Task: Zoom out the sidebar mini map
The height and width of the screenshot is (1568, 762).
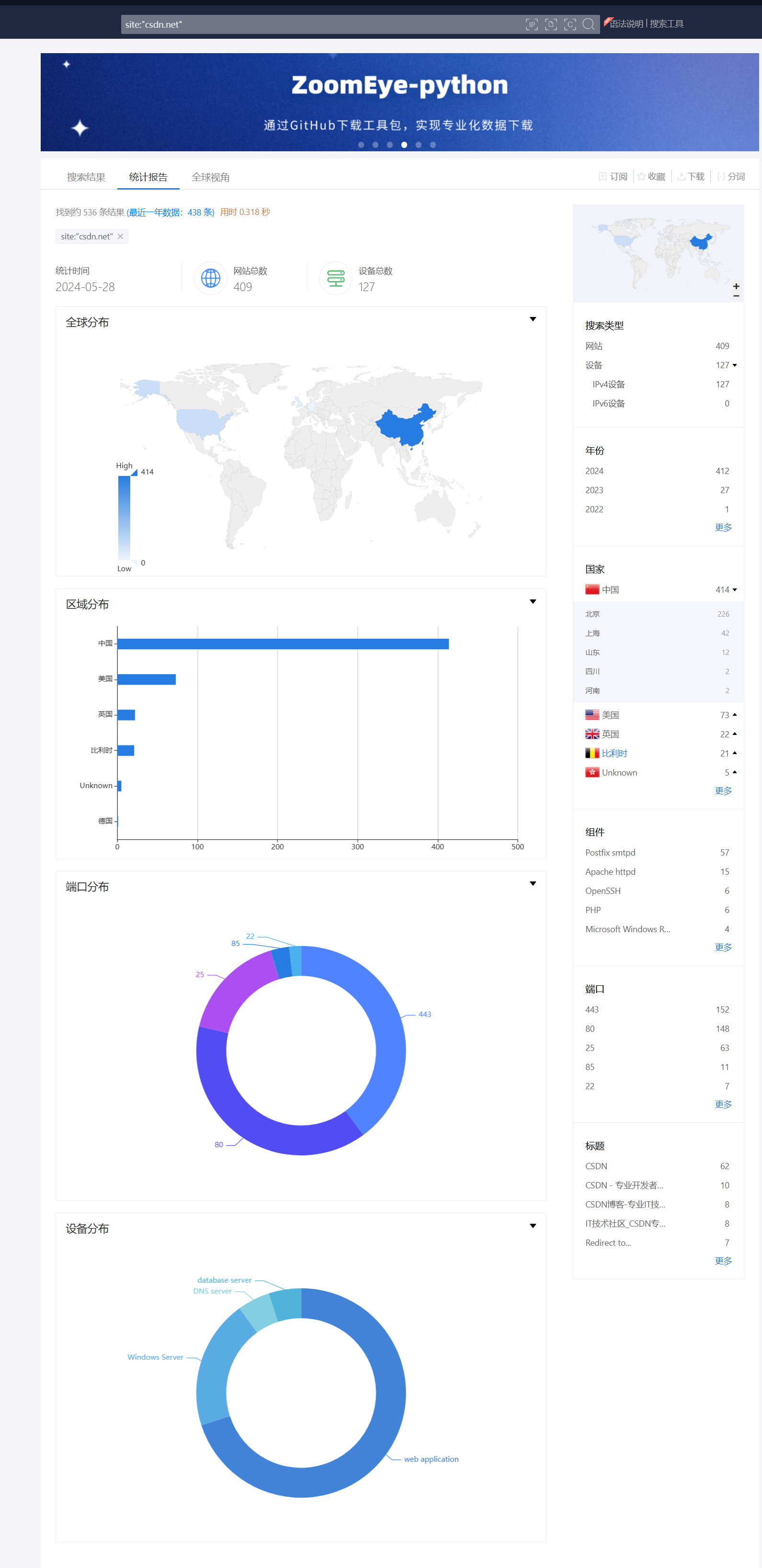Action: [x=736, y=296]
